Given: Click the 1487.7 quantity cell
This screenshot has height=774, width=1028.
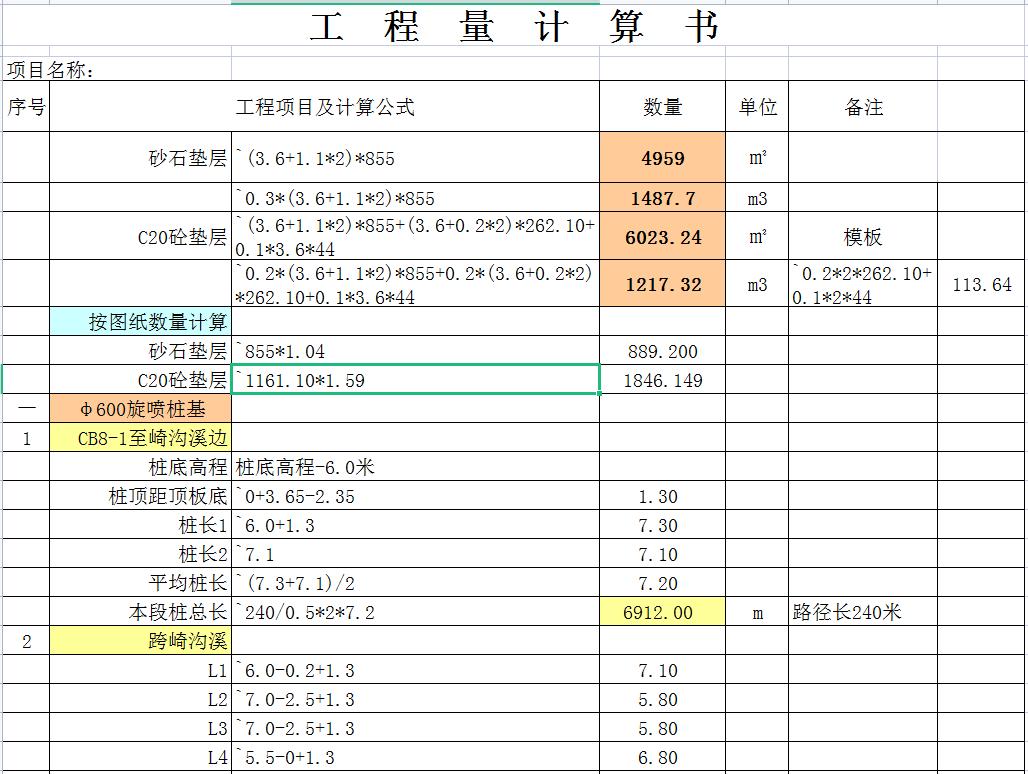Looking at the screenshot, I should point(662,198).
